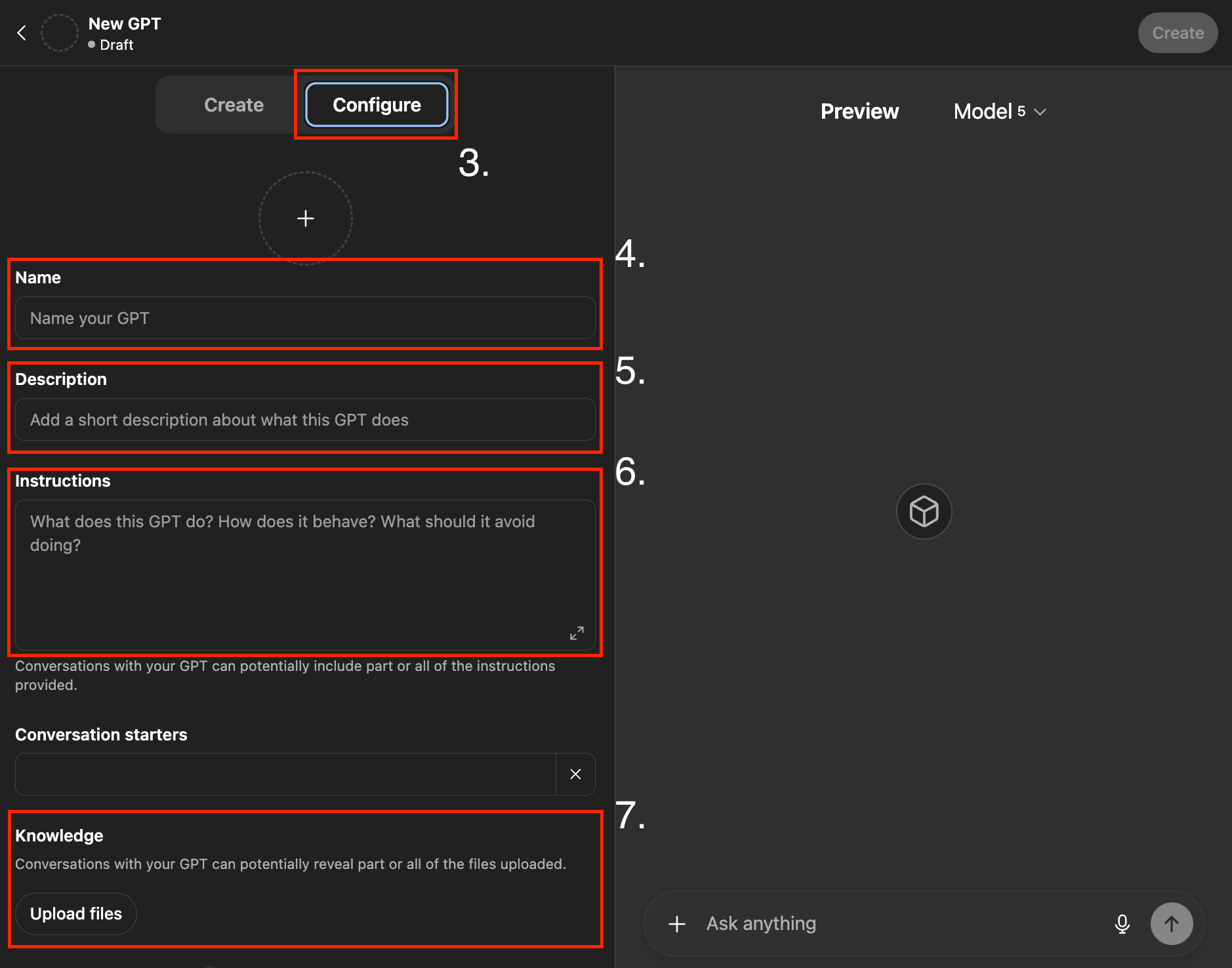1232x968 pixels.
Task: Click the Preview heading
Action: [x=859, y=111]
